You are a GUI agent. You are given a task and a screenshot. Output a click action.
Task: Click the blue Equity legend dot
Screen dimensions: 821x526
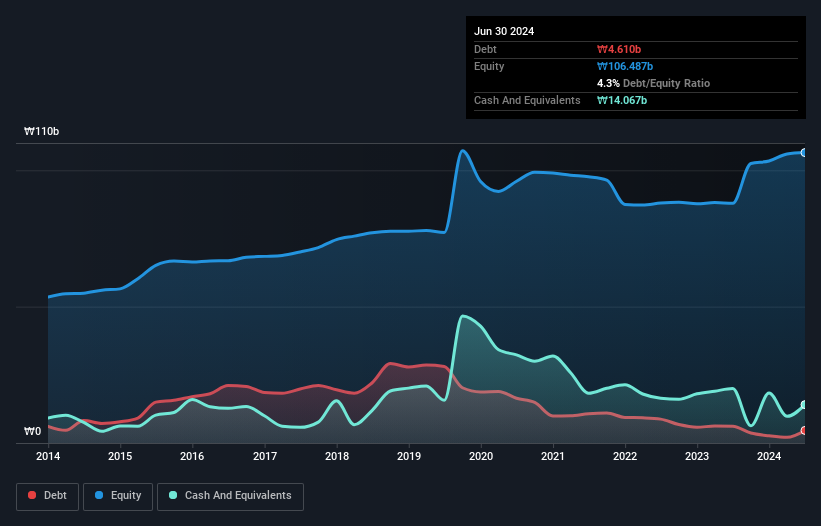click(x=99, y=495)
